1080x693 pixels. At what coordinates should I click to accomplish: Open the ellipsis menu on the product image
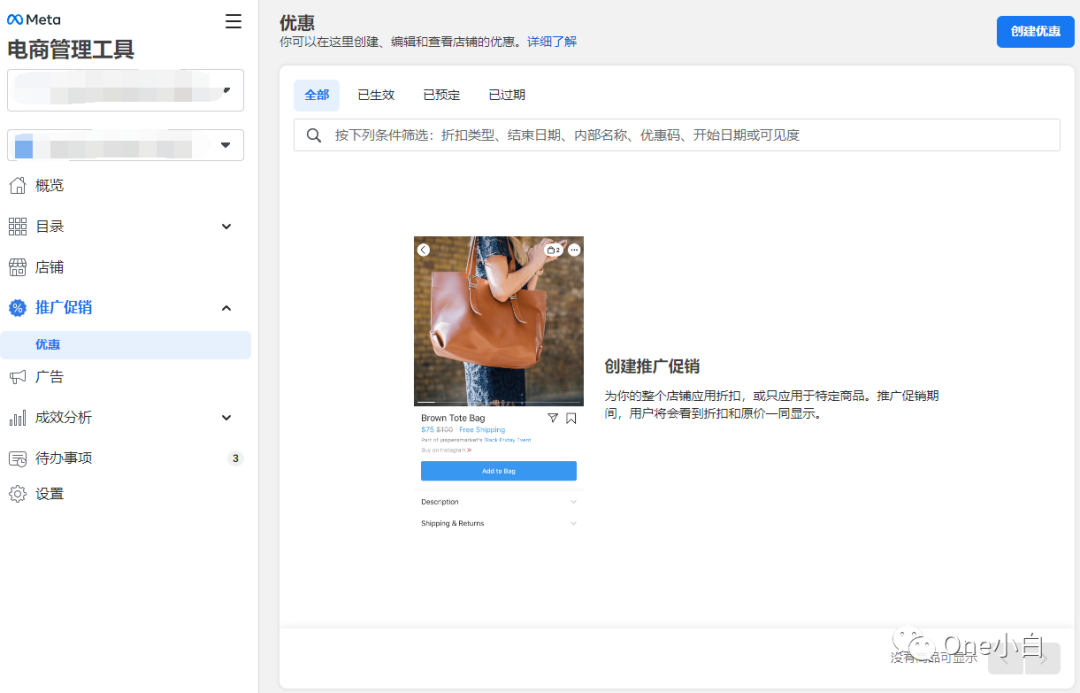[573, 250]
